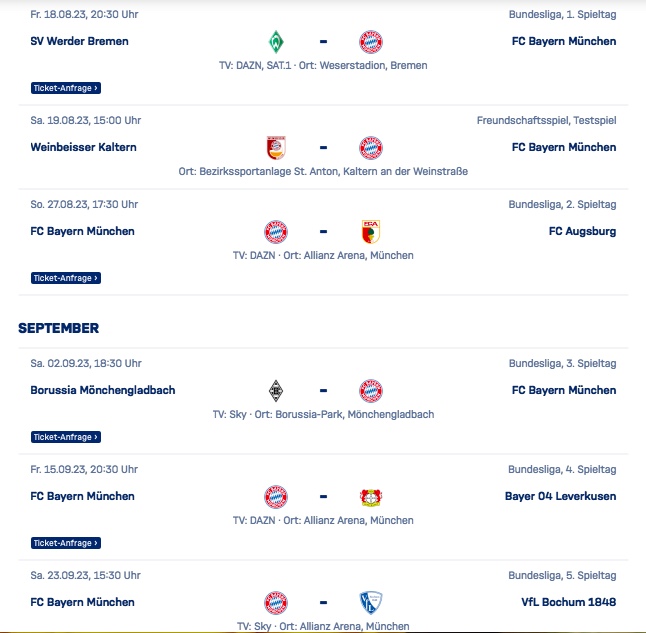Open the SV Werder Bremen team name
Image resolution: width=646 pixels, height=633 pixels.
[x=80, y=41]
